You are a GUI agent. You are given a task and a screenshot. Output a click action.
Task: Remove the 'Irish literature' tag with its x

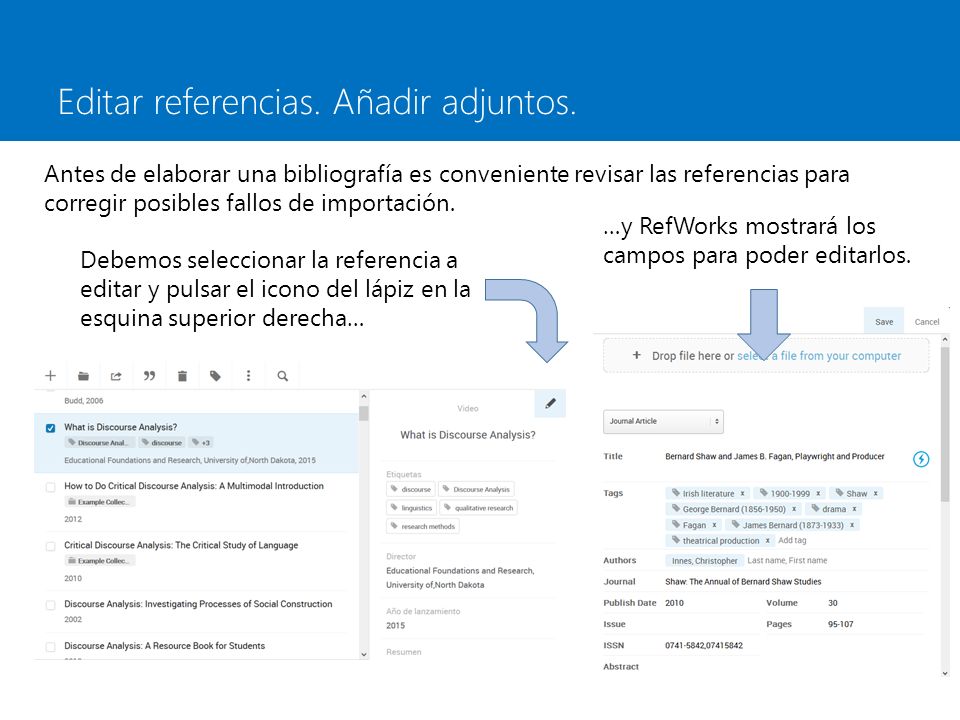pos(743,493)
